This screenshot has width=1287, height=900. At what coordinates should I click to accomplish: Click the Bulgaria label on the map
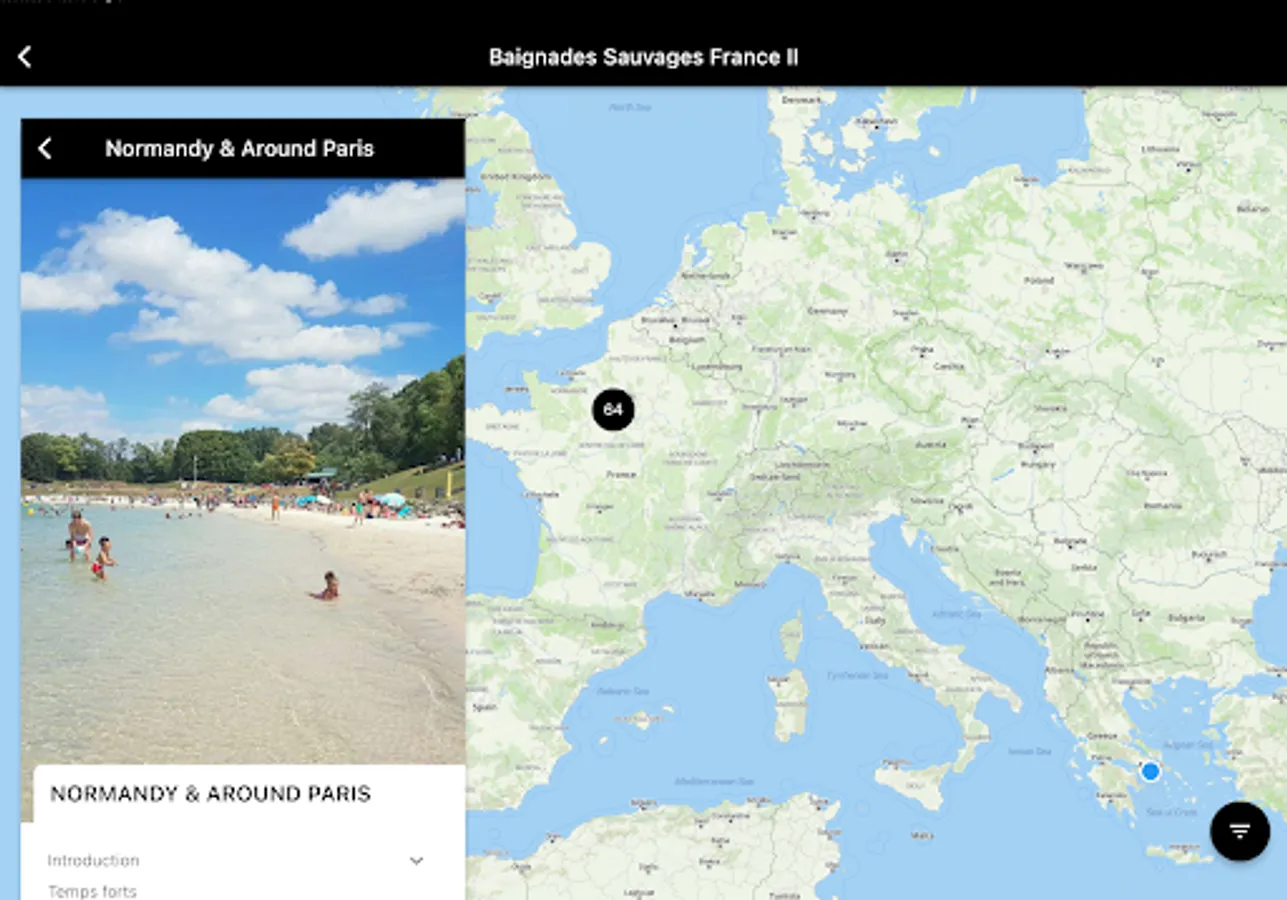(1187, 618)
